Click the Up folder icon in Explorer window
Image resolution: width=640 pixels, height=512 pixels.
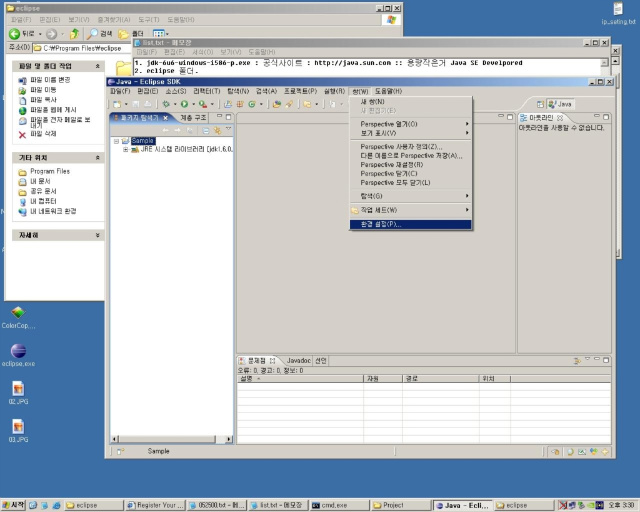(x=74, y=34)
